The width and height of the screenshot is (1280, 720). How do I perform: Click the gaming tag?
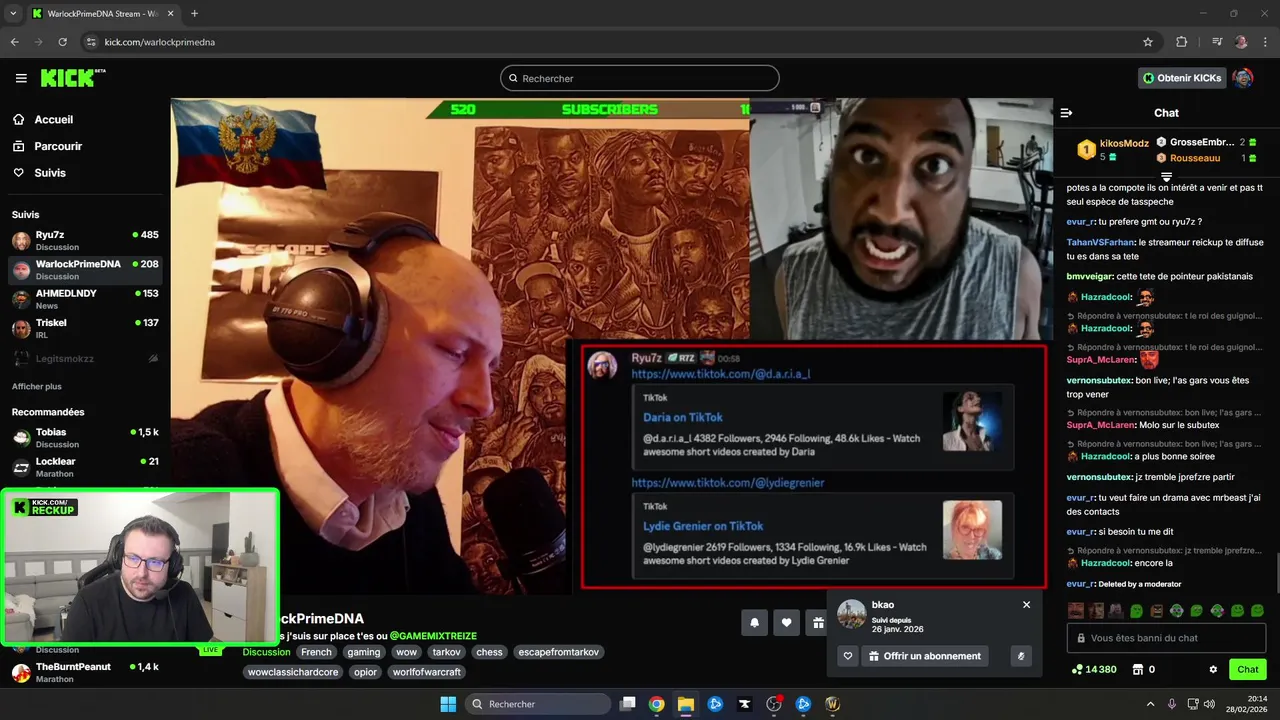point(364,652)
